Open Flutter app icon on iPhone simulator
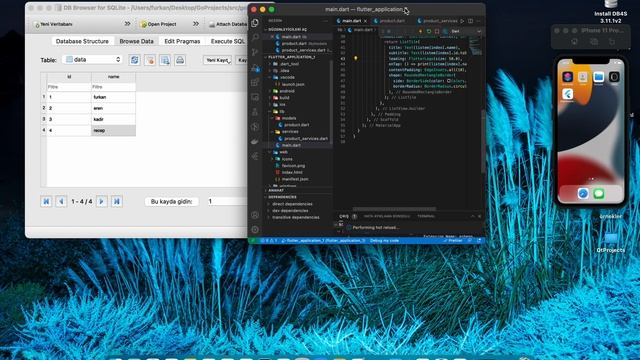 click(567, 95)
